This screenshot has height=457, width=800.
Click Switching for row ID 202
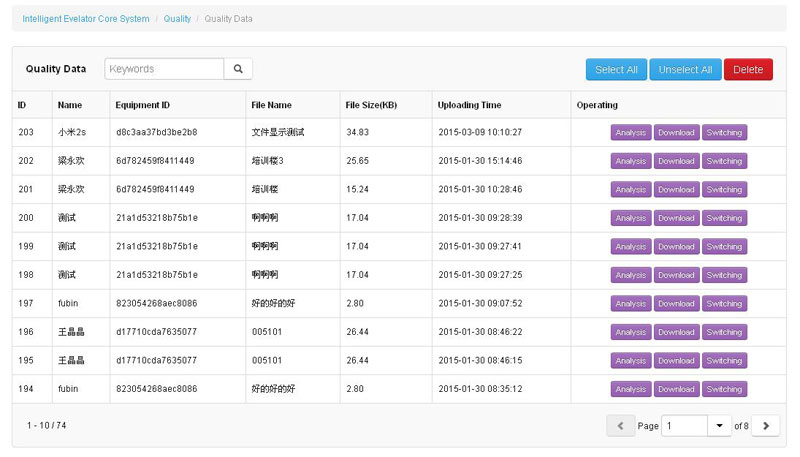point(724,161)
